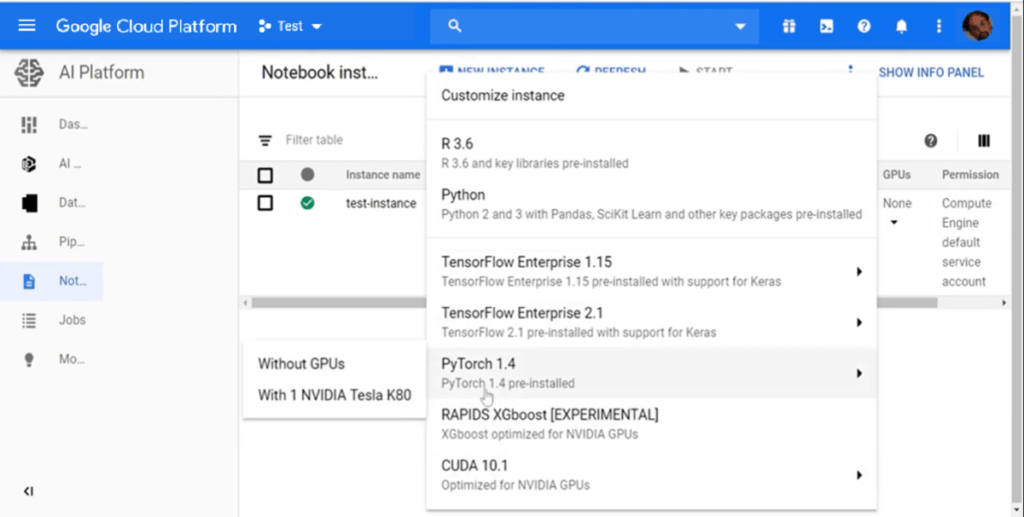This screenshot has width=1024, height=517.
Task: Open Models lightbulb sidebar icon
Action: click(29, 360)
